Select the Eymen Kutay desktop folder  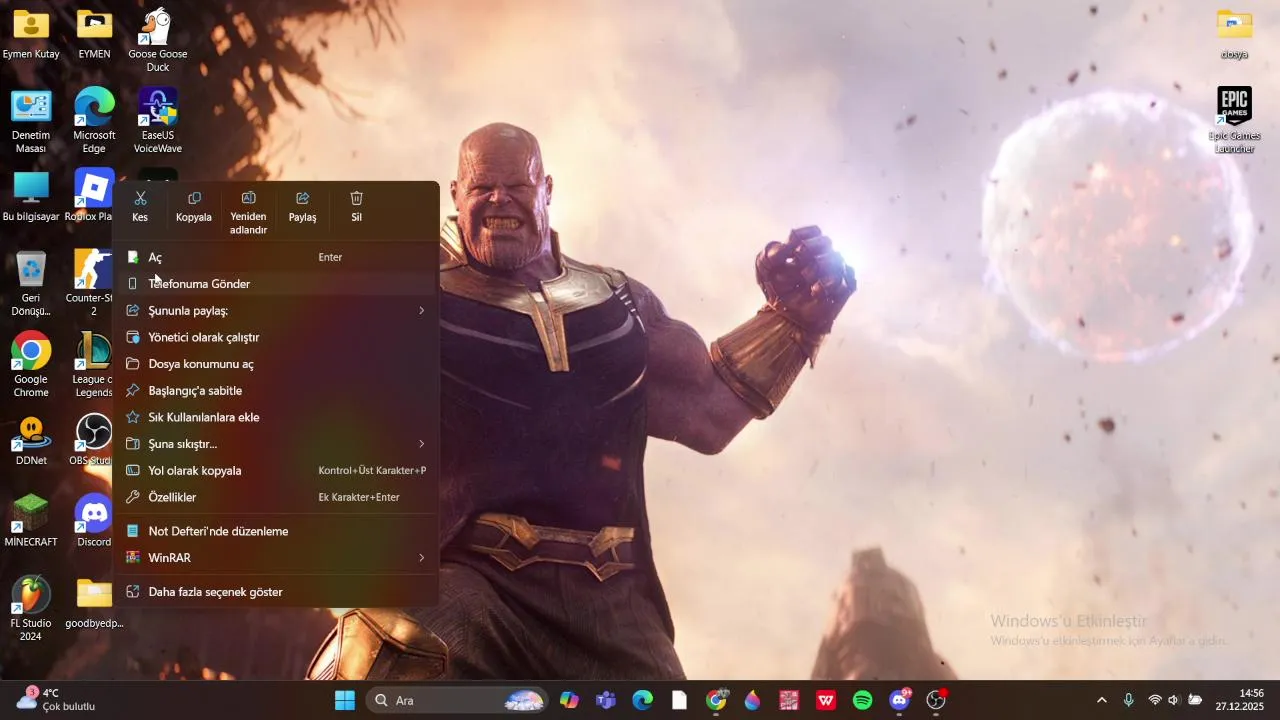(31, 34)
